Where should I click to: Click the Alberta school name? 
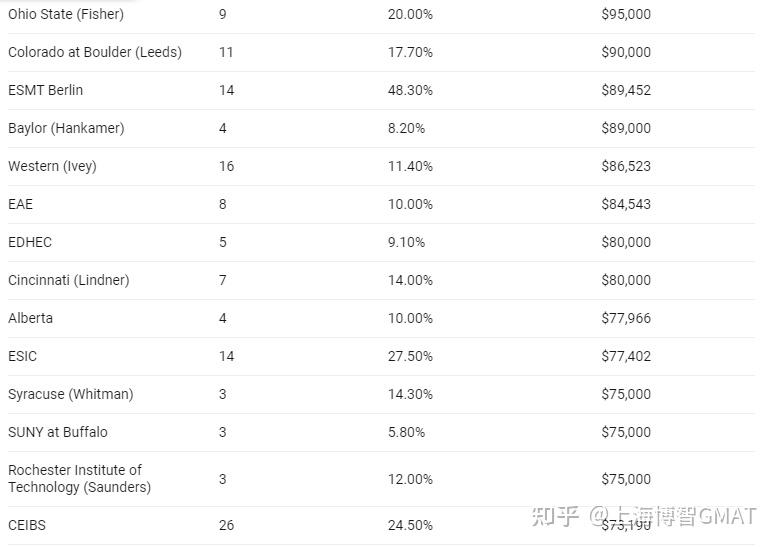31,318
